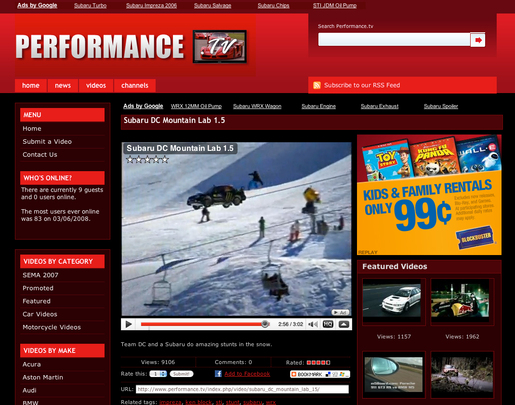Mute the video player volume
The width and height of the screenshot is (515, 405).
click(312, 324)
